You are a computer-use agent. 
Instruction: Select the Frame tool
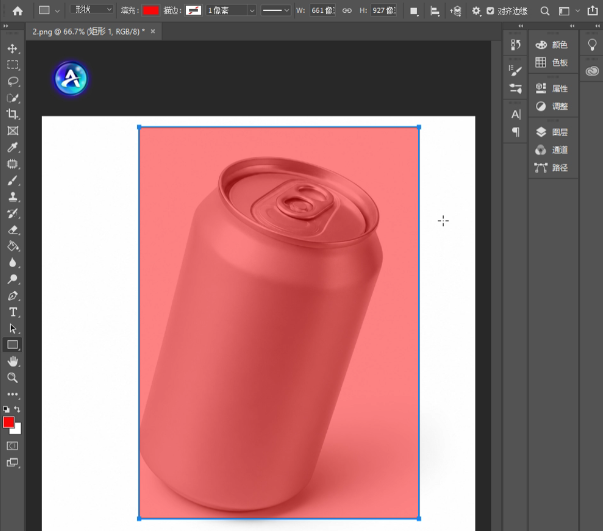tap(12, 131)
